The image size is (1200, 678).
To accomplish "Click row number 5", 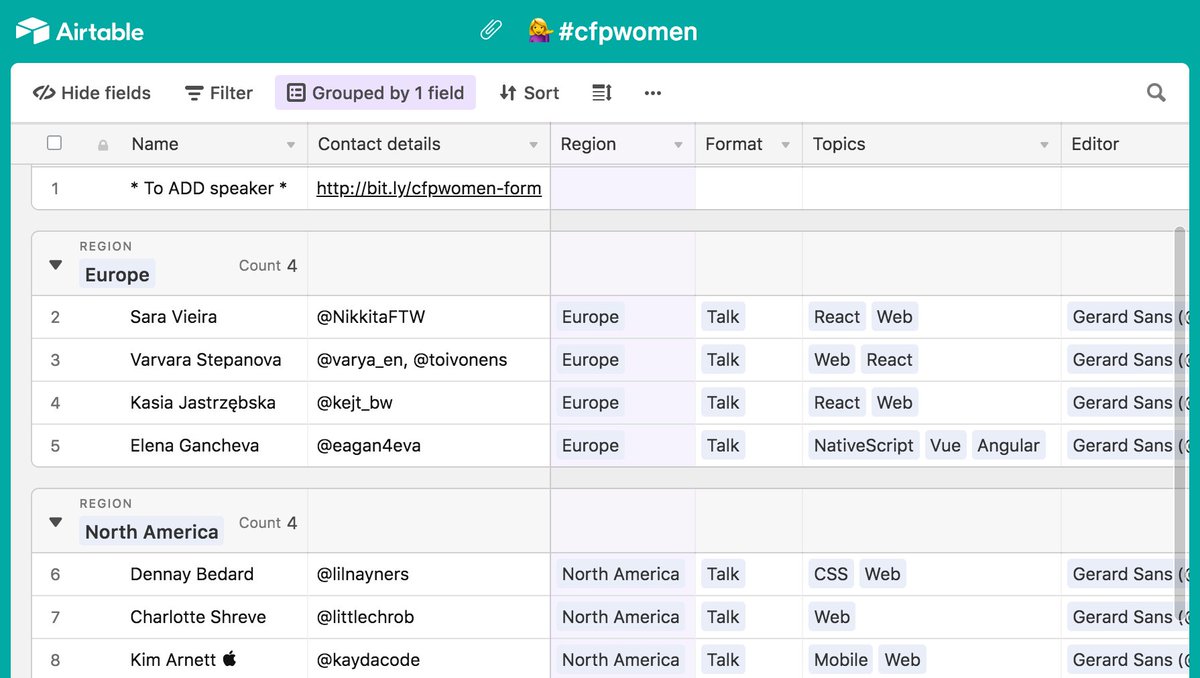I will (55, 446).
